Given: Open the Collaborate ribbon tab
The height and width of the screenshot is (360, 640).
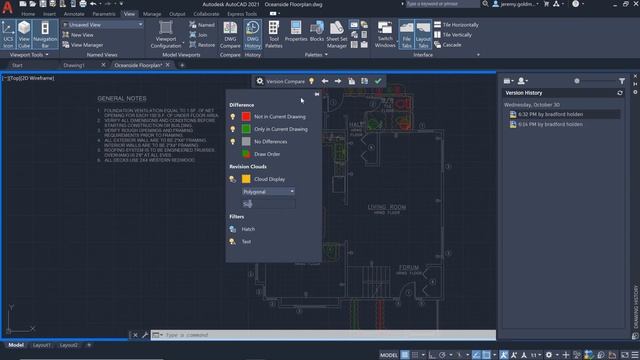Looking at the screenshot, I should (206, 14).
